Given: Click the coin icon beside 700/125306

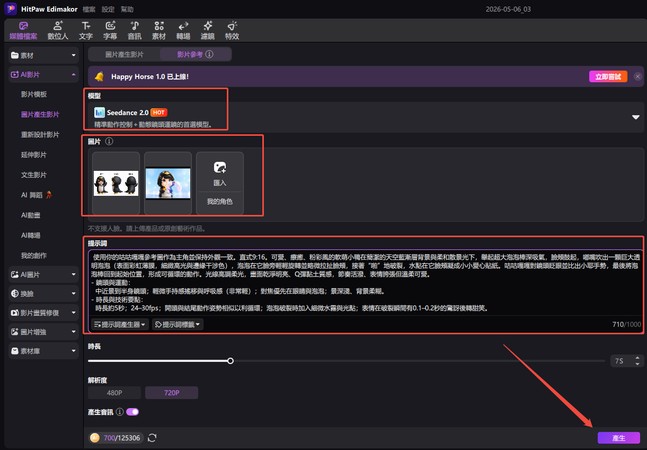Looking at the screenshot, I should click(94, 438).
